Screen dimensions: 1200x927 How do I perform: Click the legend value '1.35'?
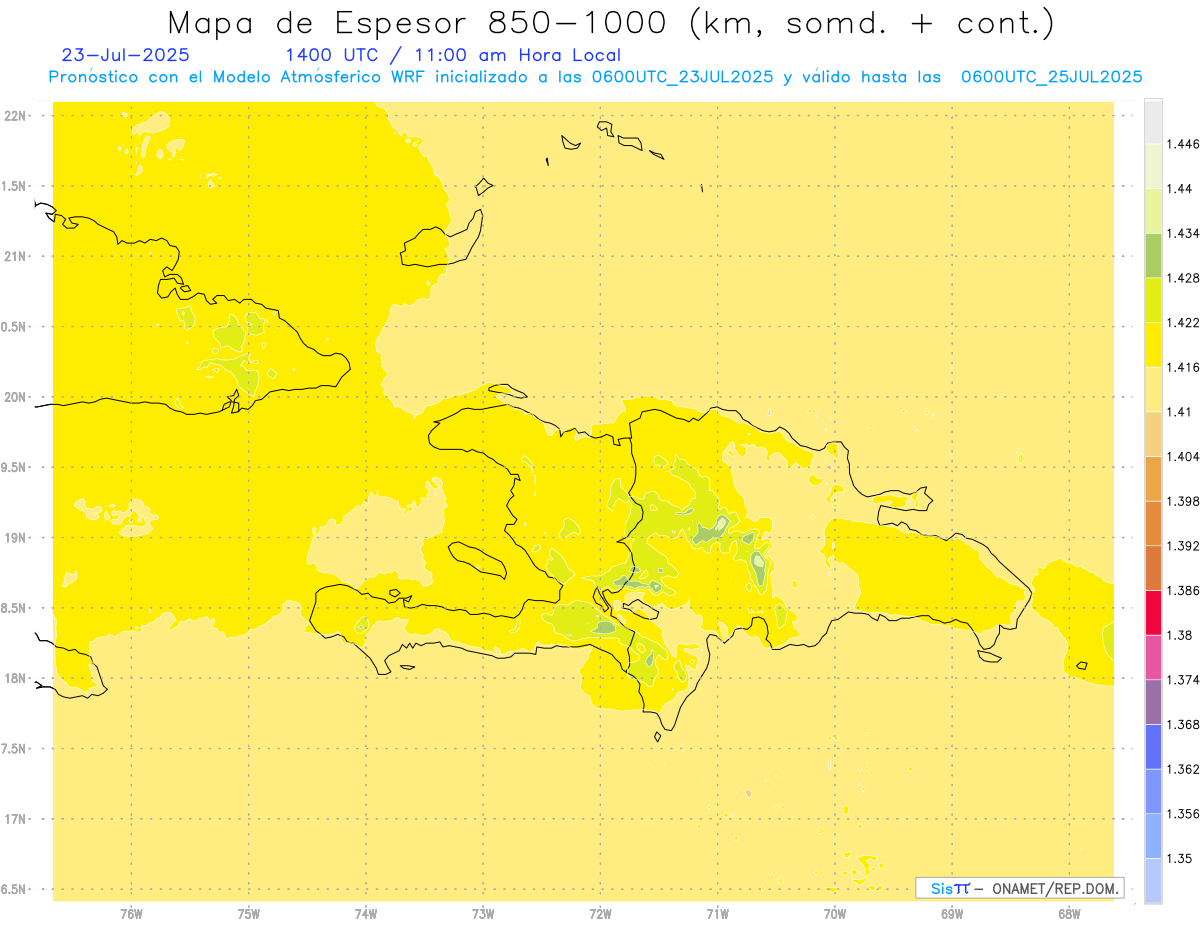coord(1180,858)
